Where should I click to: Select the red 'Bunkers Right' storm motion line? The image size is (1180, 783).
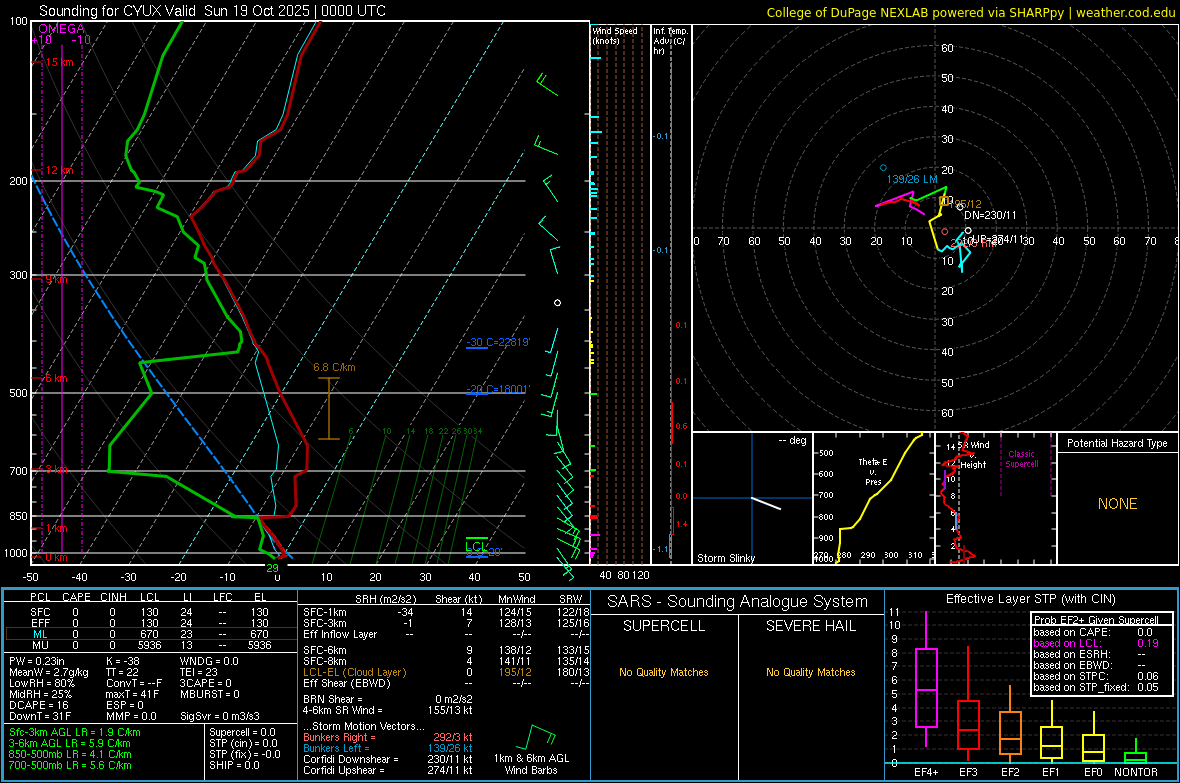click(388, 737)
